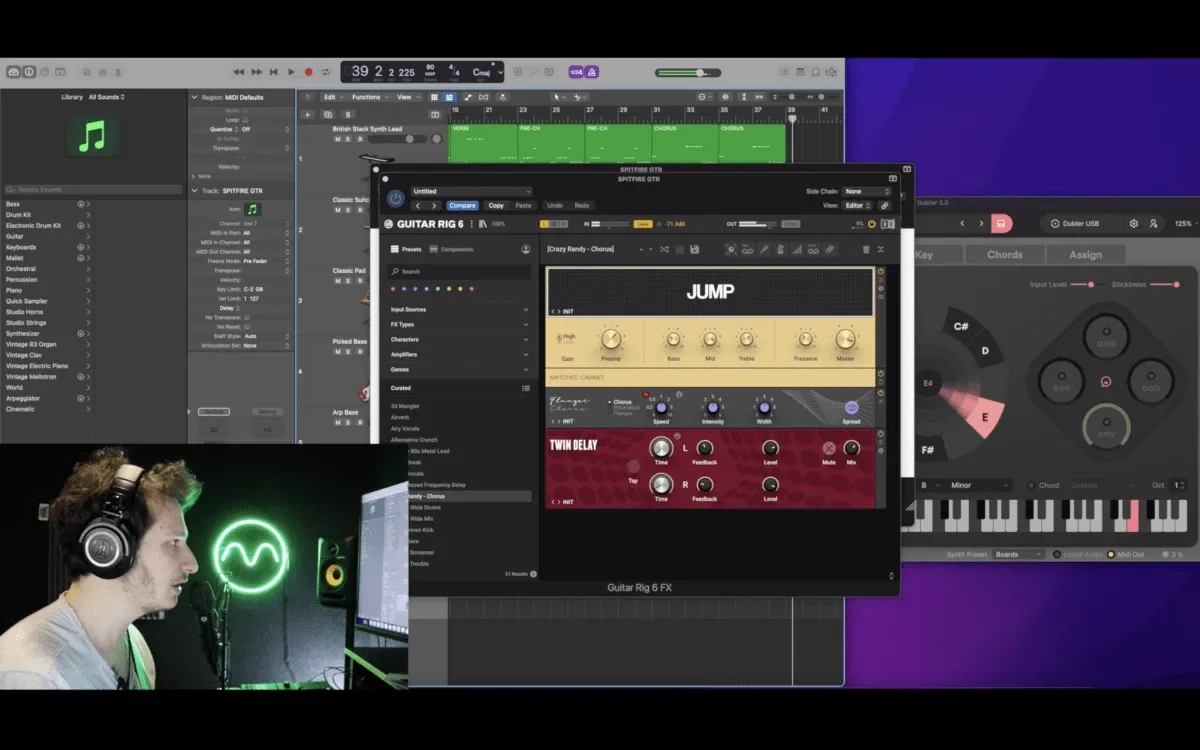Screen dimensions: 1200x750
Task: Click the Spread button on Flanger Chorus
Action: click(852, 408)
